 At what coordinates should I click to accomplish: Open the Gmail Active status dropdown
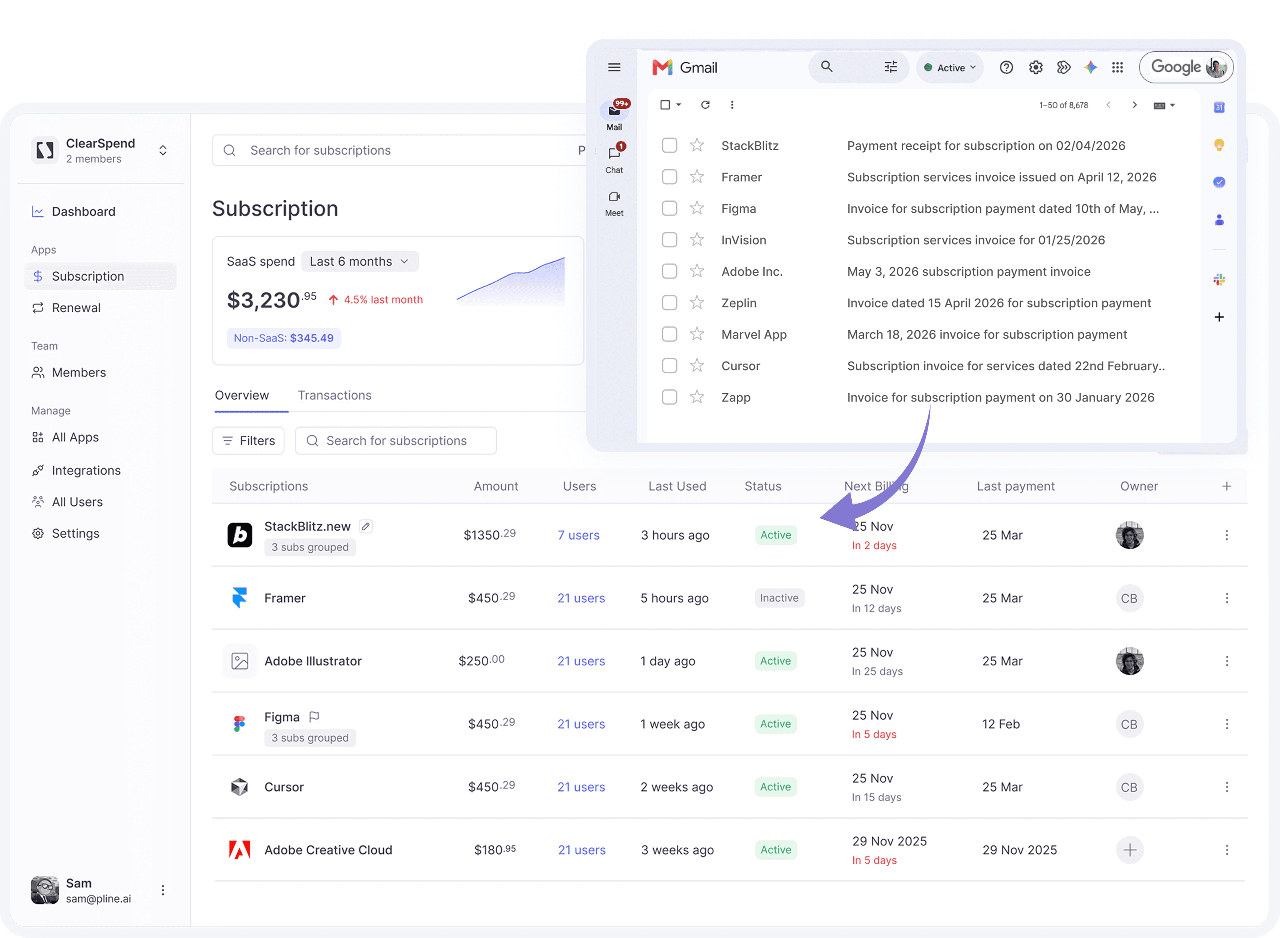click(950, 68)
